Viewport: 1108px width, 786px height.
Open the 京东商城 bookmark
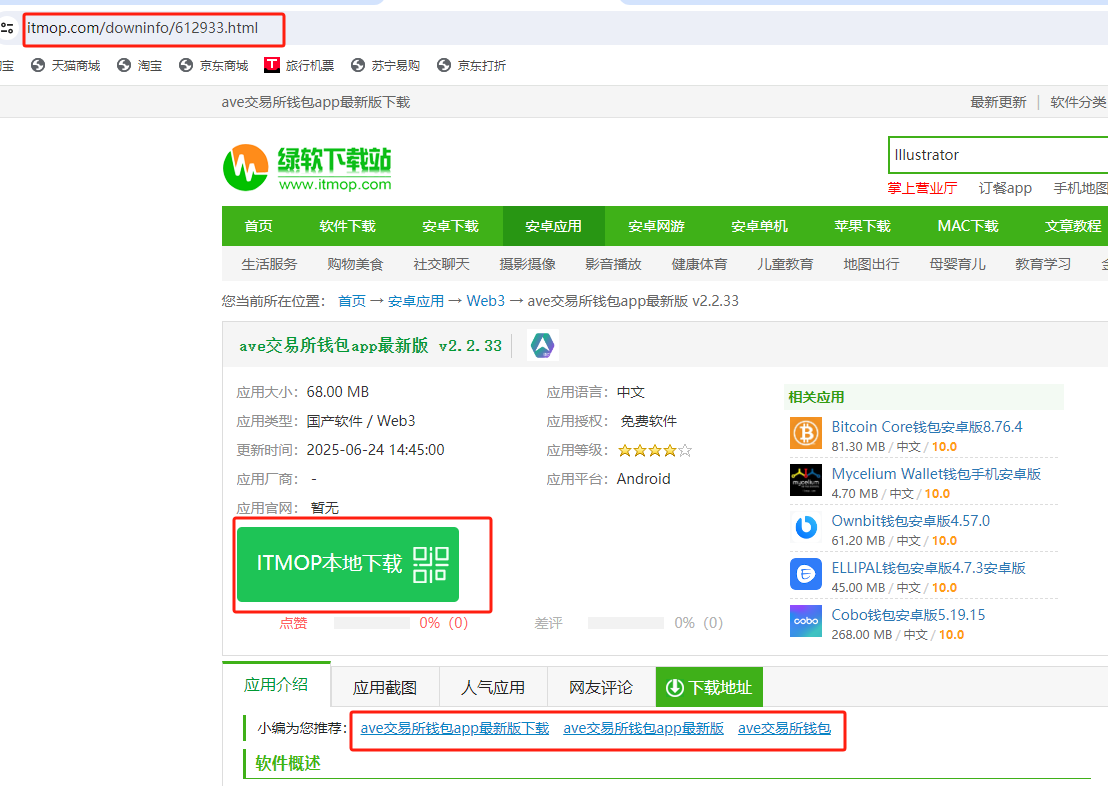213,65
